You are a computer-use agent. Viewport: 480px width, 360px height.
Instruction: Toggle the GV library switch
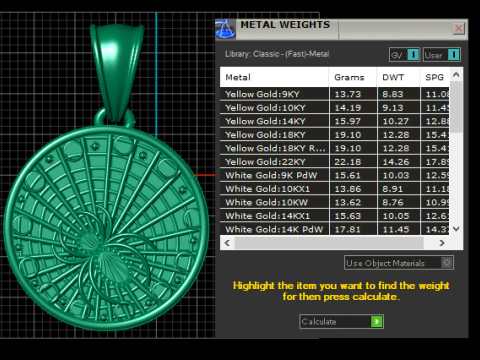404,55
